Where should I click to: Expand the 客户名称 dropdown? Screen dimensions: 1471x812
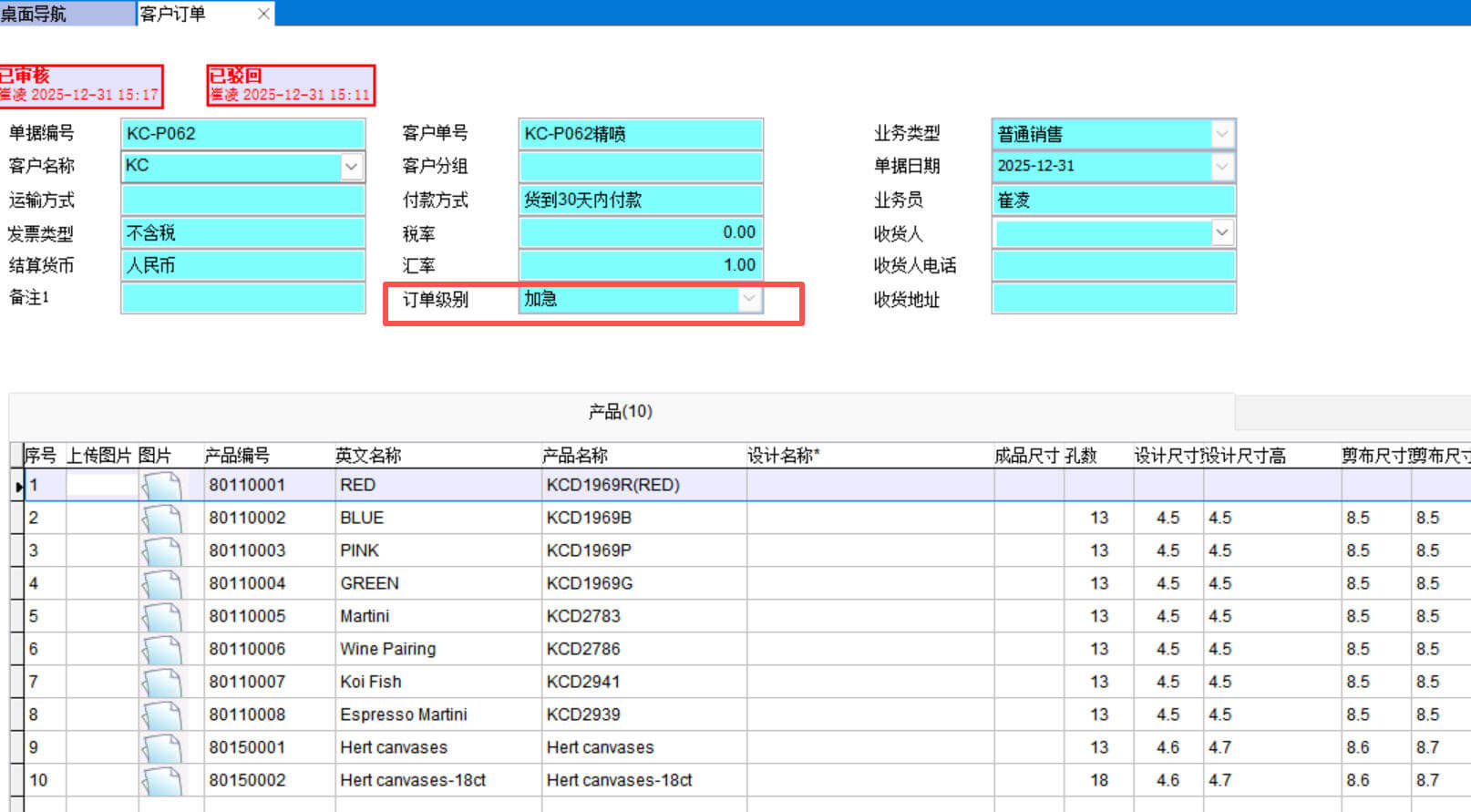click(x=351, y=166)
